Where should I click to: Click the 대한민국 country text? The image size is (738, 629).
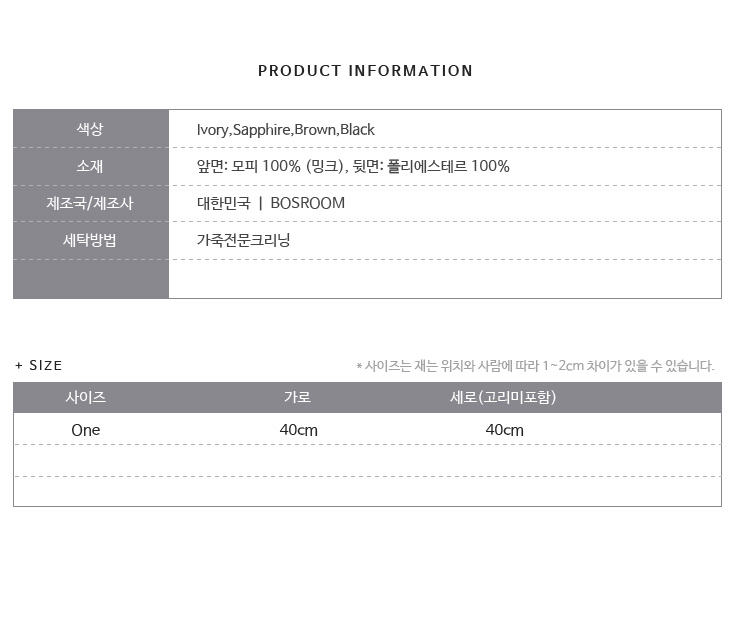(x=222, y=203)
